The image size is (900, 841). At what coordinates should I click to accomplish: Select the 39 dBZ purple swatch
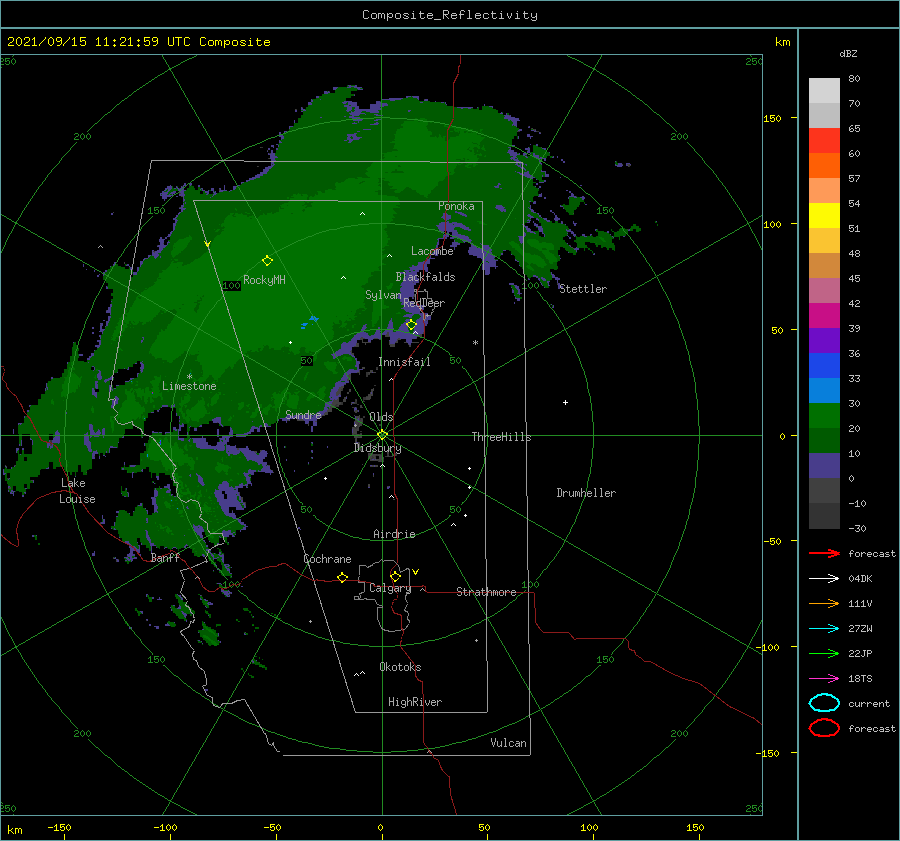point(824,340)
